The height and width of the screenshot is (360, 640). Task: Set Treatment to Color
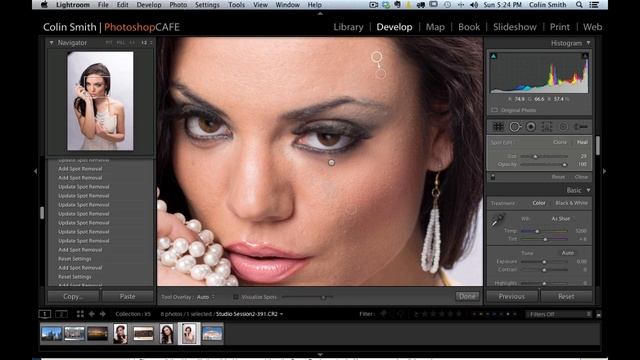pos(539,203)
